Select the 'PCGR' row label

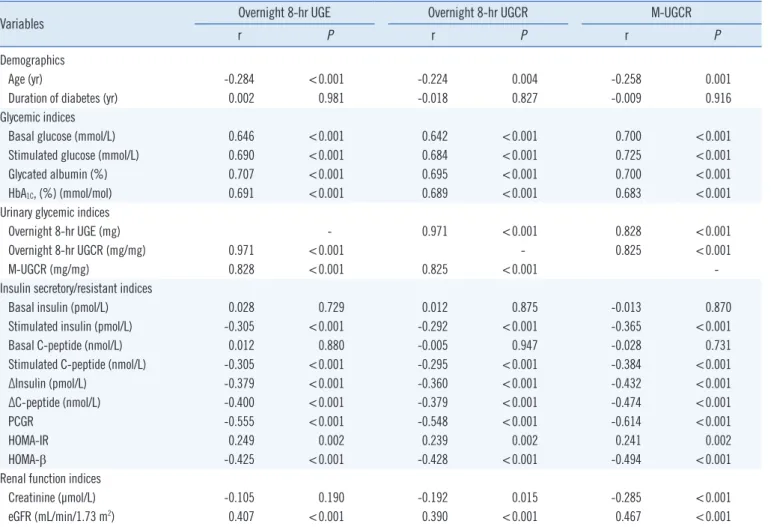(21, 422)
